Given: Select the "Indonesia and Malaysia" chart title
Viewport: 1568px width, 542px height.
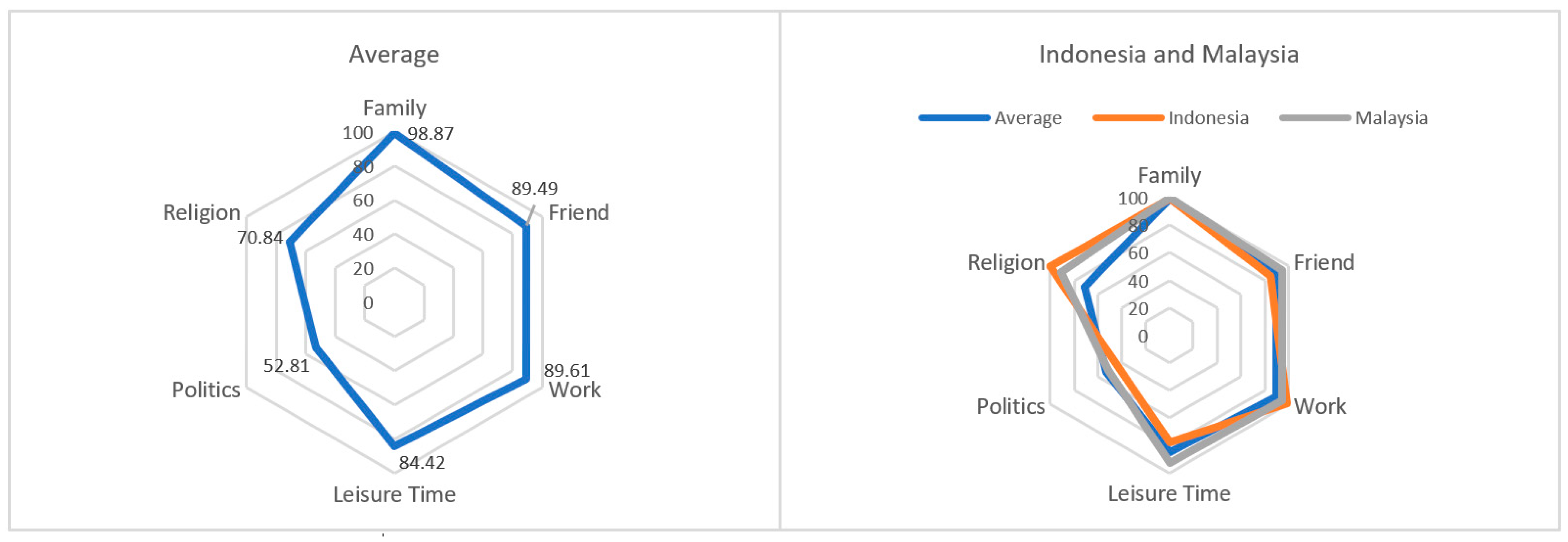Looking at the screenshot, I should (1168, 55).
